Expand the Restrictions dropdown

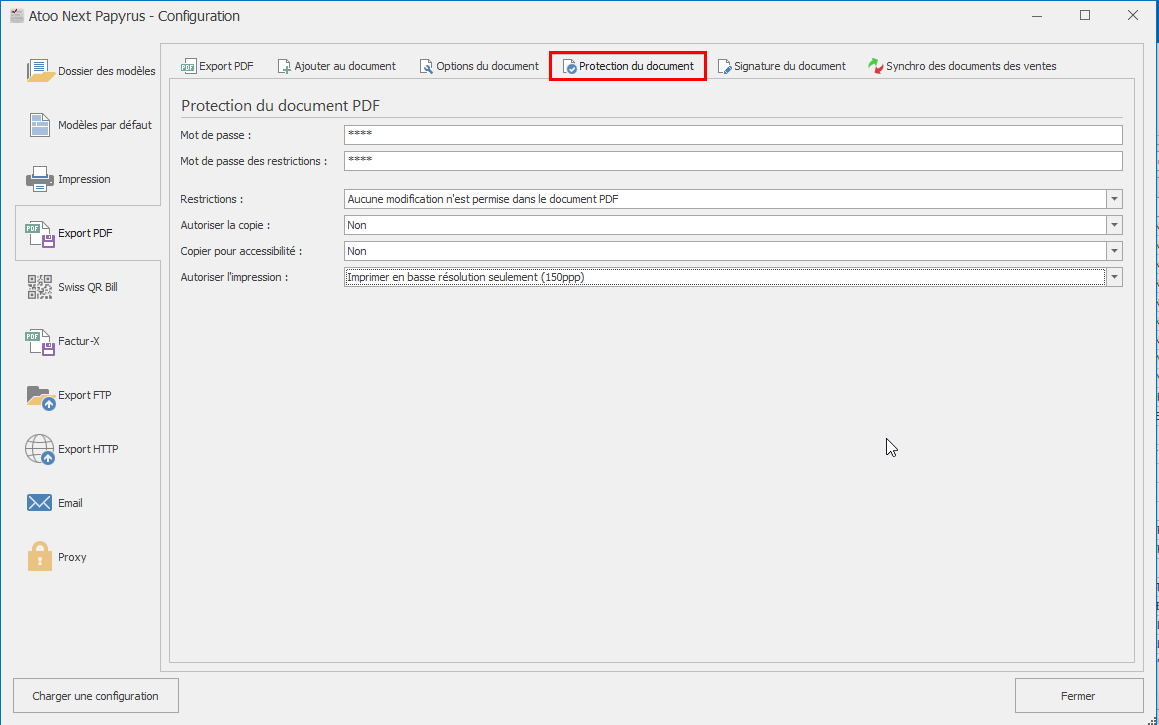tap(1114, 199)
